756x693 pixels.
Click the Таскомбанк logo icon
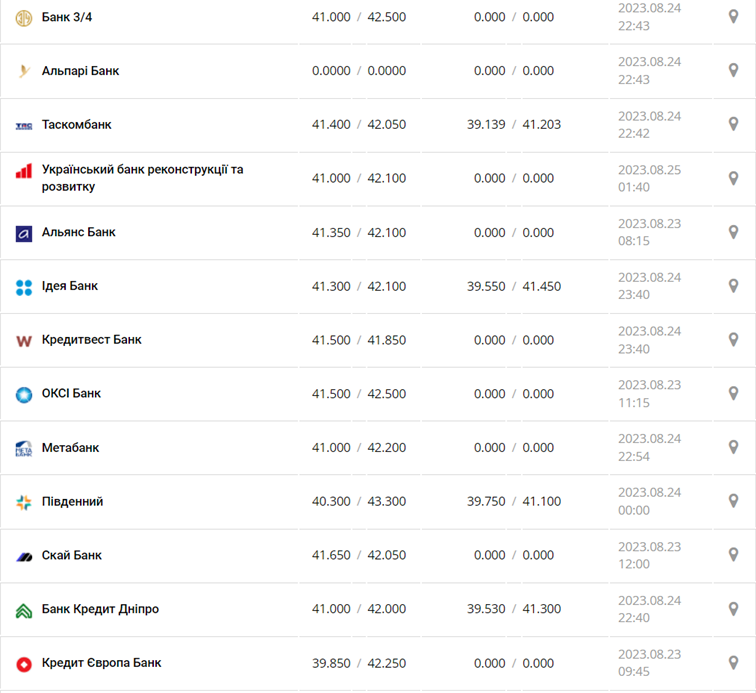point(24,125)
